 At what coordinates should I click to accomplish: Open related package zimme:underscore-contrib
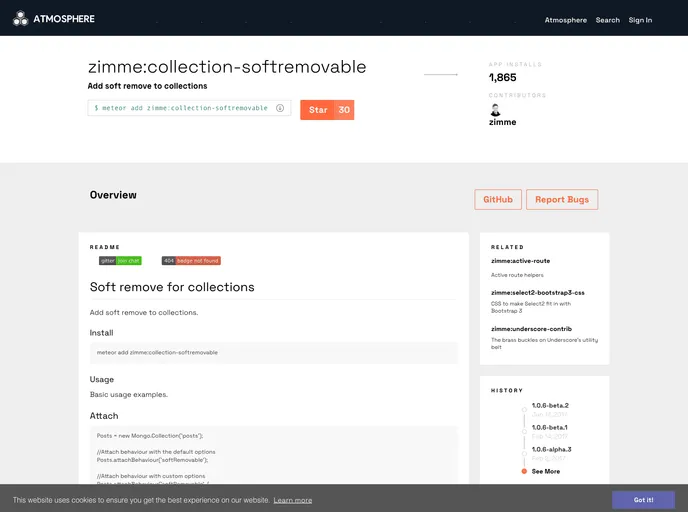point(531,329)
